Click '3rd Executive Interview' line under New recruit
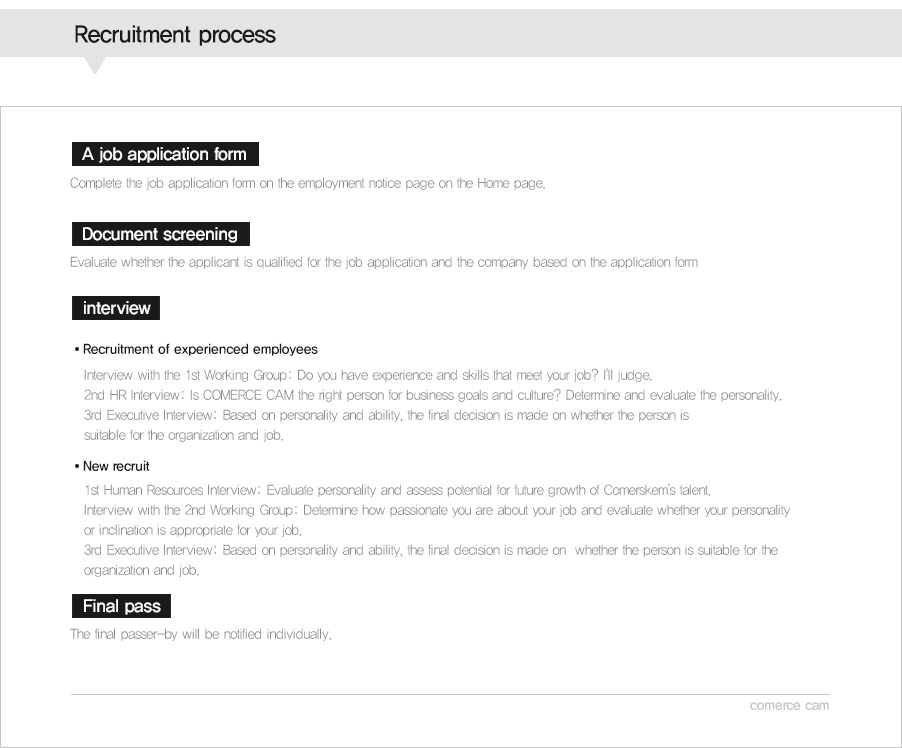 [431, 551]
